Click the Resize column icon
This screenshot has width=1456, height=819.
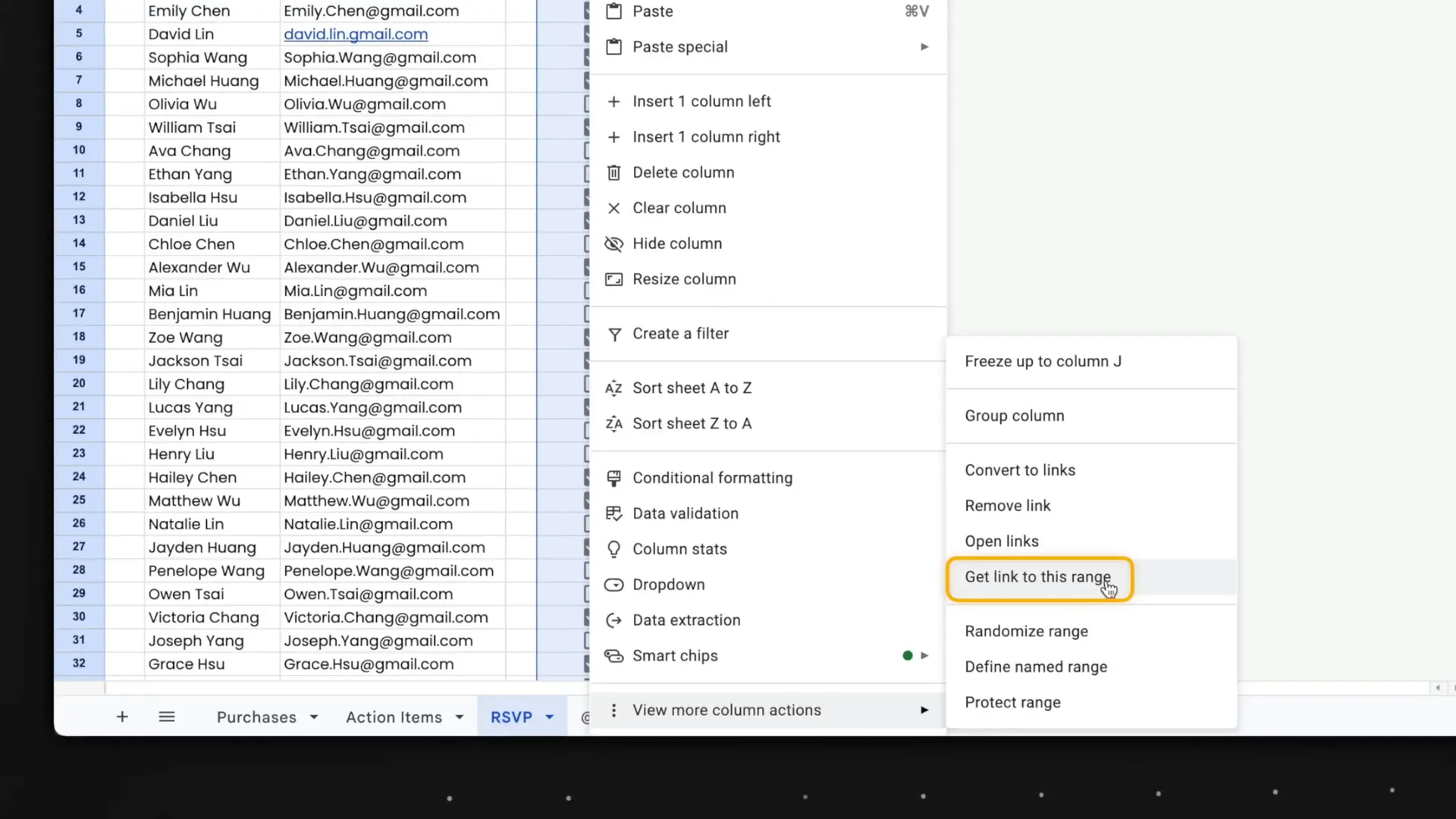pyautogui.click(x=614, y=279)
